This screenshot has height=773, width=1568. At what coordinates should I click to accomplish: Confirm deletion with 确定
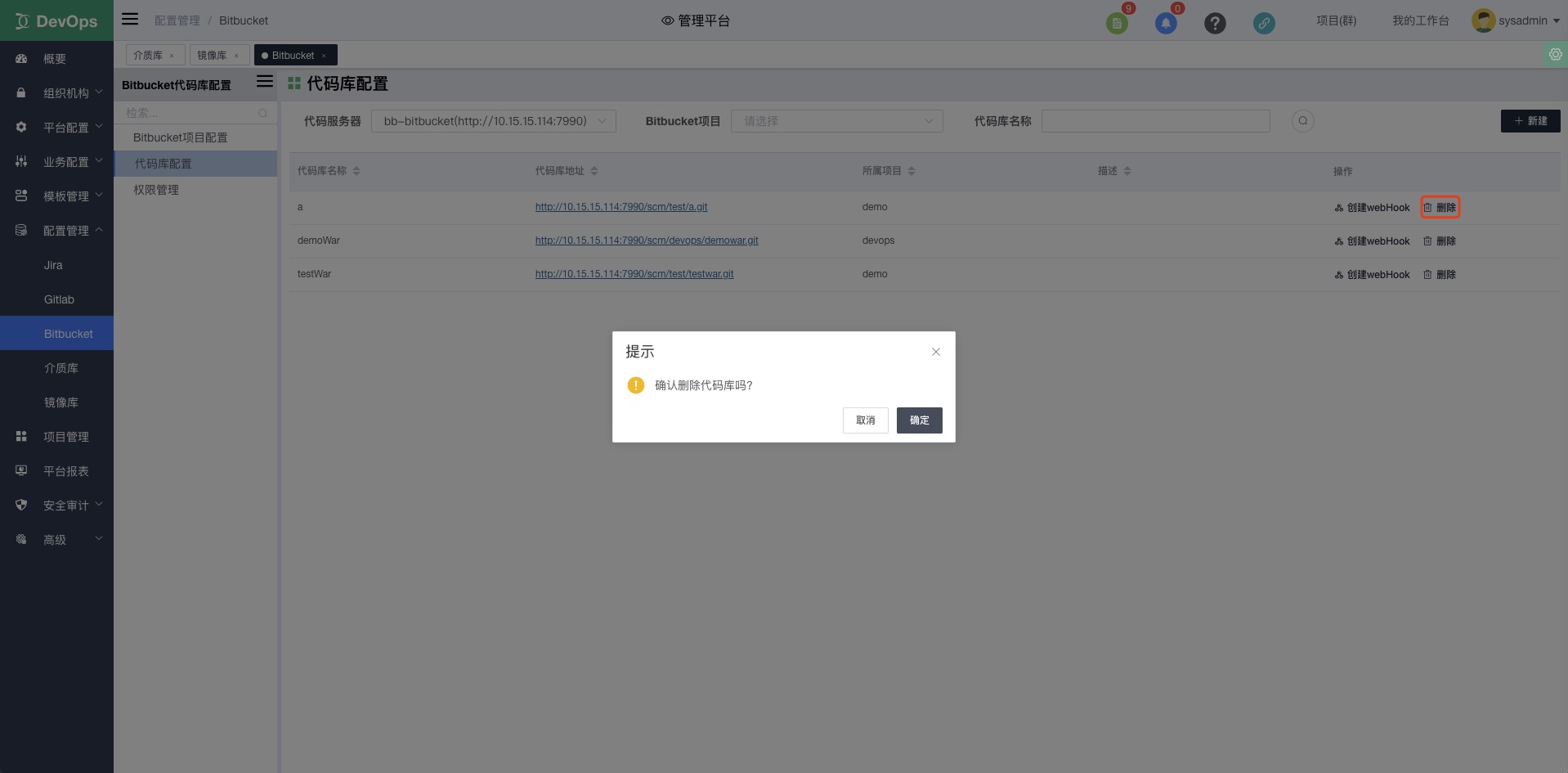pyautogui.click(x=920, y=420)
